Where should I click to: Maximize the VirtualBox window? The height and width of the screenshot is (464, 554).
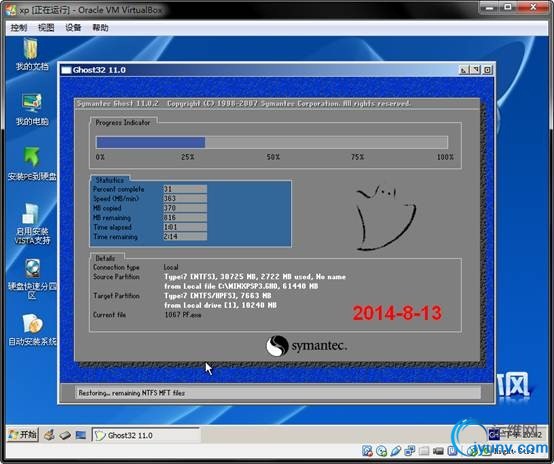508,7
